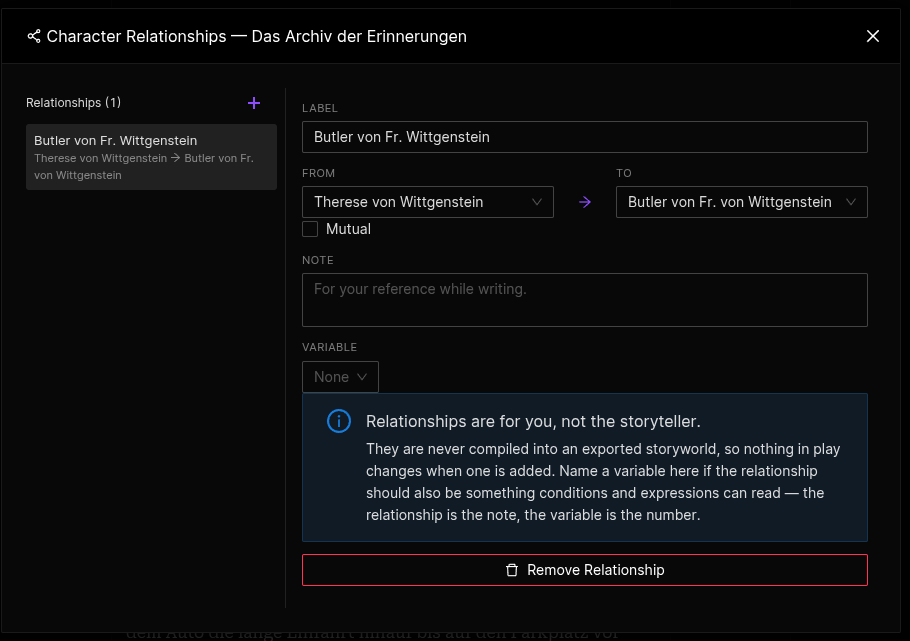Close the Character Relationships dialog

pos(872,36)
